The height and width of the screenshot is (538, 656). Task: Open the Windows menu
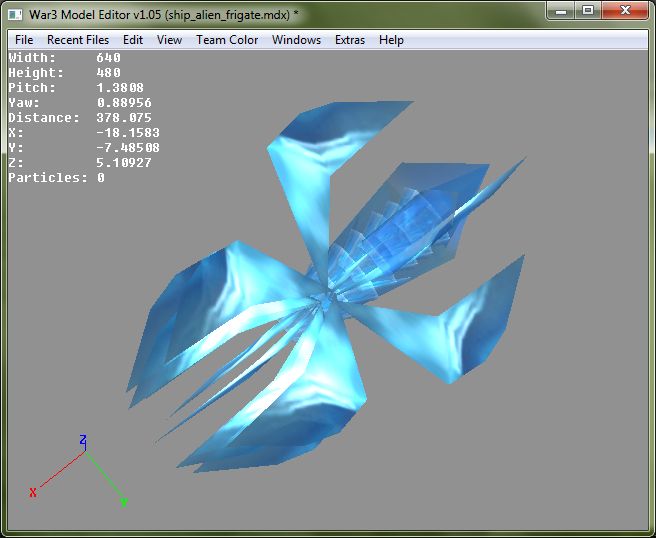click(x=296, y=40)
